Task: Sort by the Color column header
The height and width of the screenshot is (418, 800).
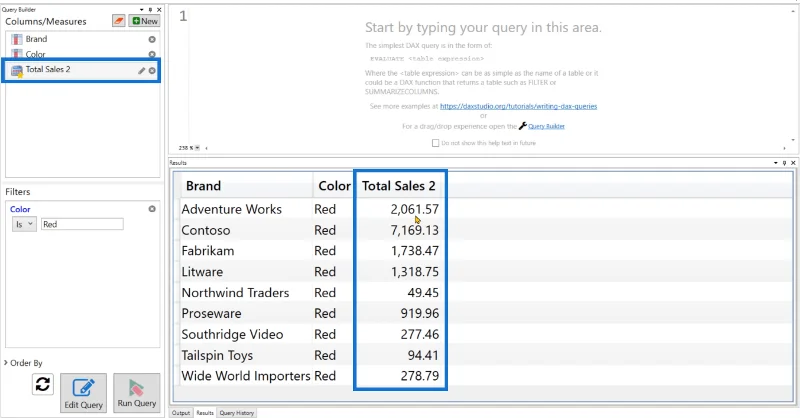Action: click(334, 186)
